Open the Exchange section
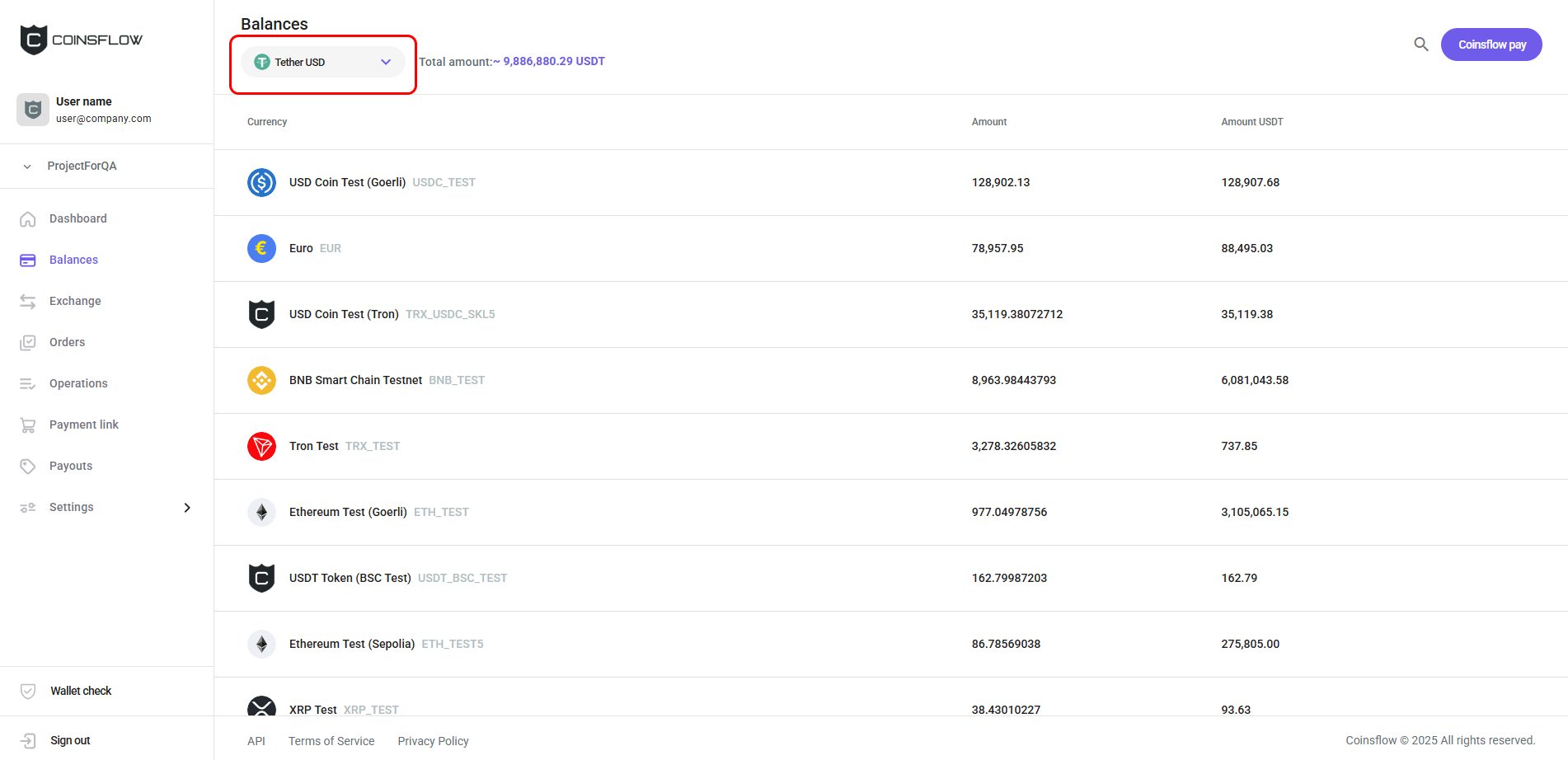The width and height of the screenshot is (1568, 760). pyautogui.click(x=75, y=301)
